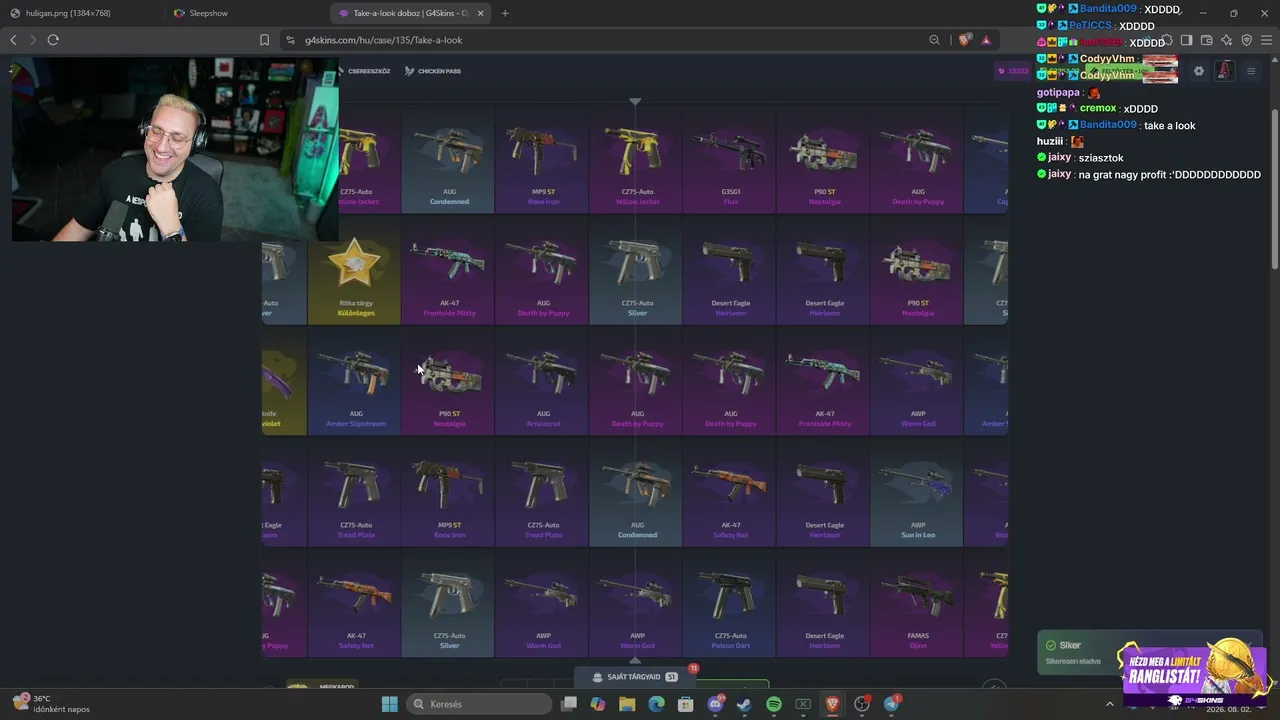
Task: Open Spotify from the taskbar
Action: 774,704
